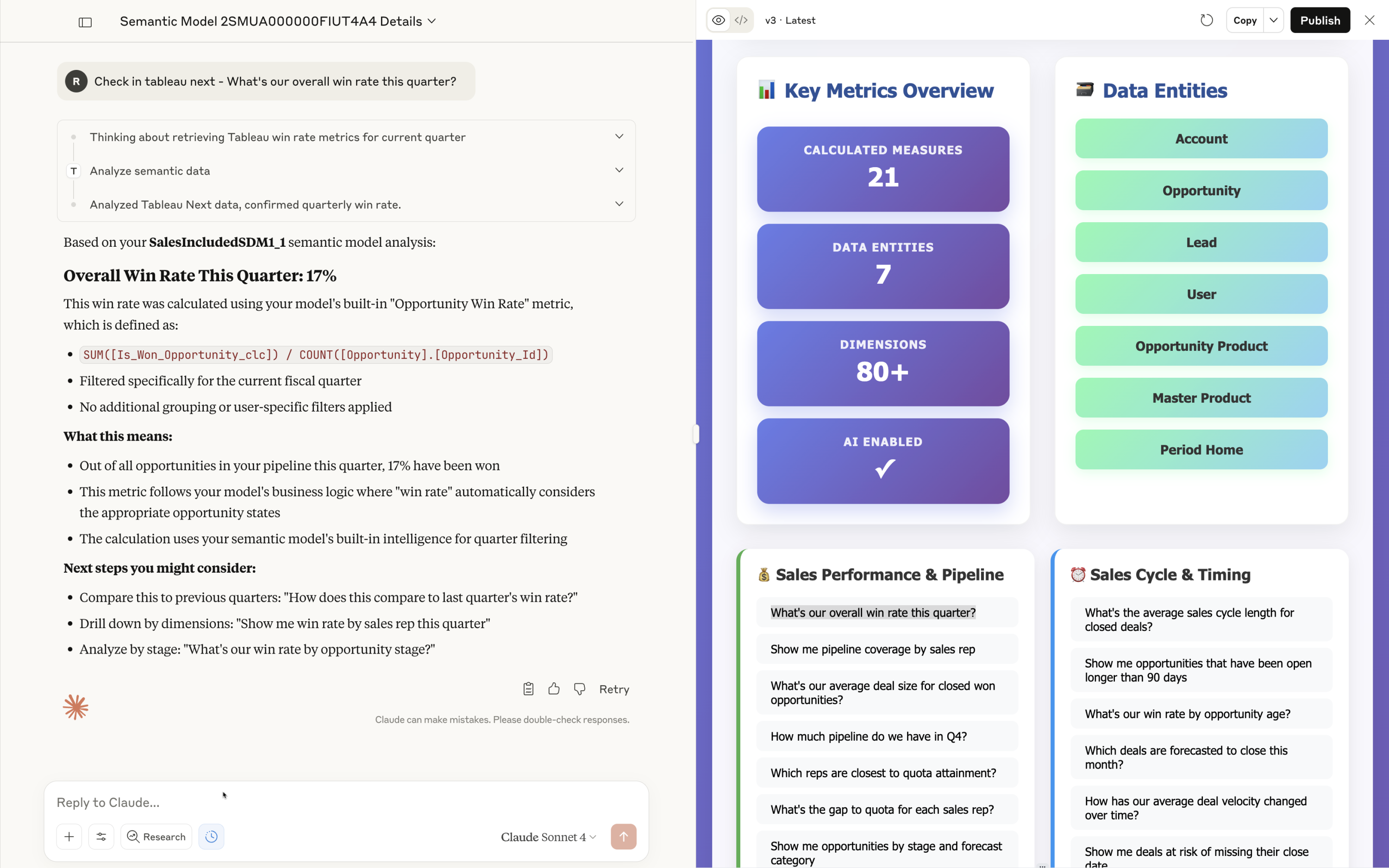Click the Publish button
This screenshot has height=868, width=1389.
(1320, 21)
